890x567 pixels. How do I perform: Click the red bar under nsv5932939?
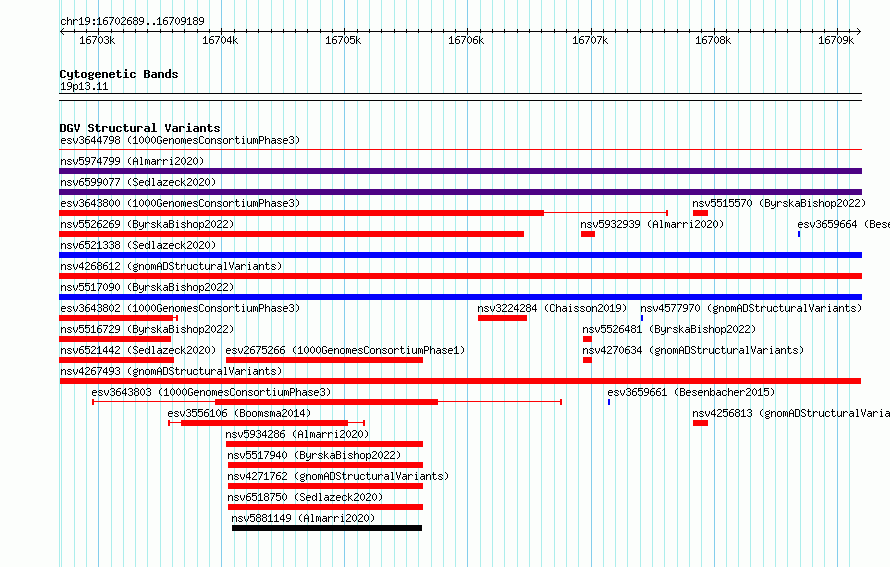[588, 234]
